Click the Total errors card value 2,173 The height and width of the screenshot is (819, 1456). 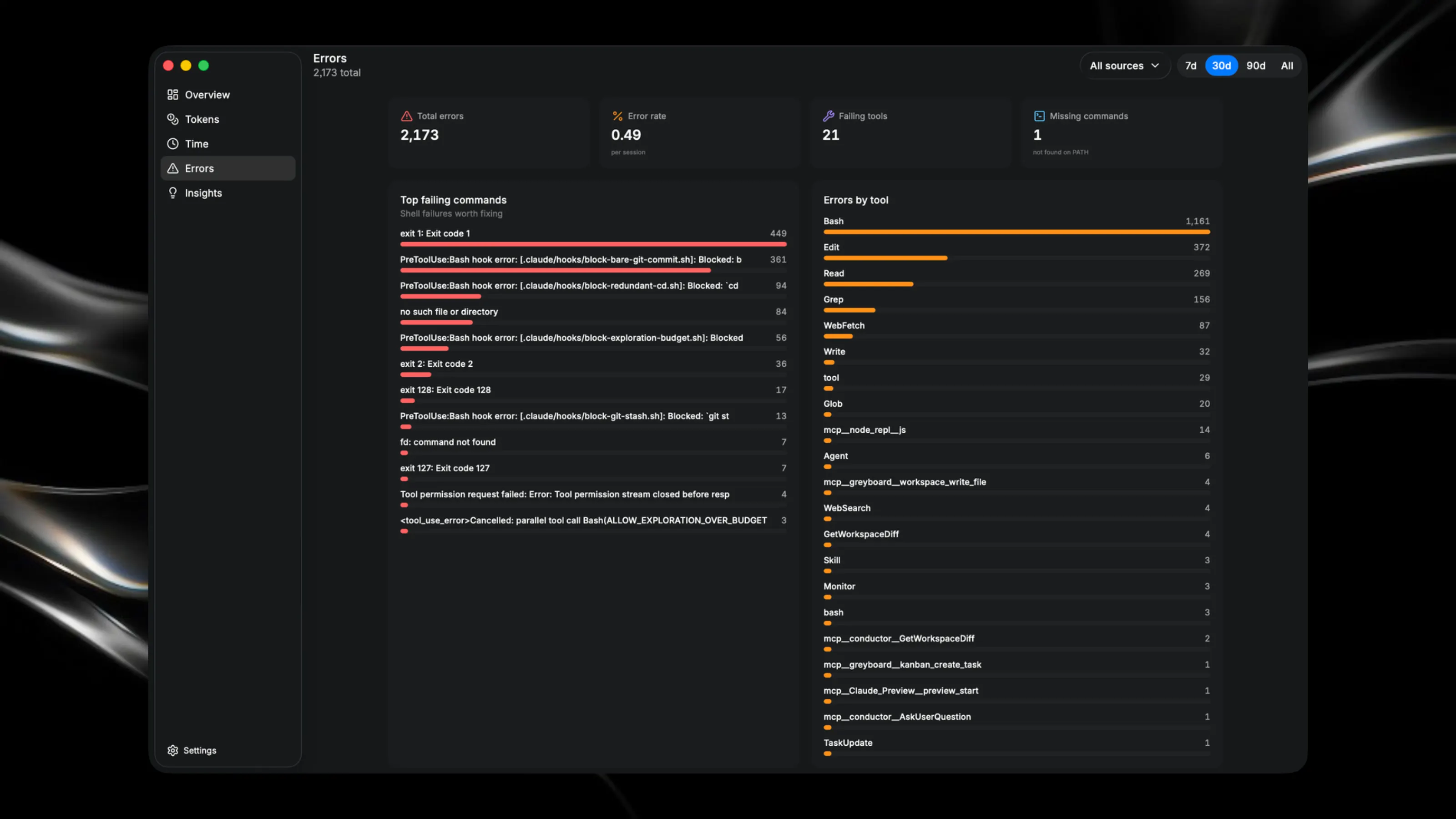[x=420, y=135]
